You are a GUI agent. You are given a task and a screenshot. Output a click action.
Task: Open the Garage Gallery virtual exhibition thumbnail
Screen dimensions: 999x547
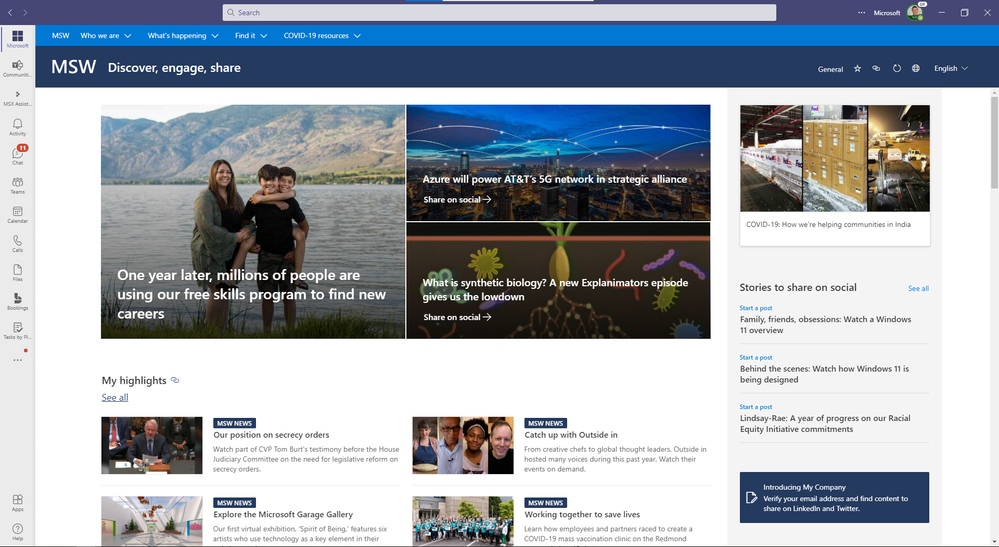point(152,521)
